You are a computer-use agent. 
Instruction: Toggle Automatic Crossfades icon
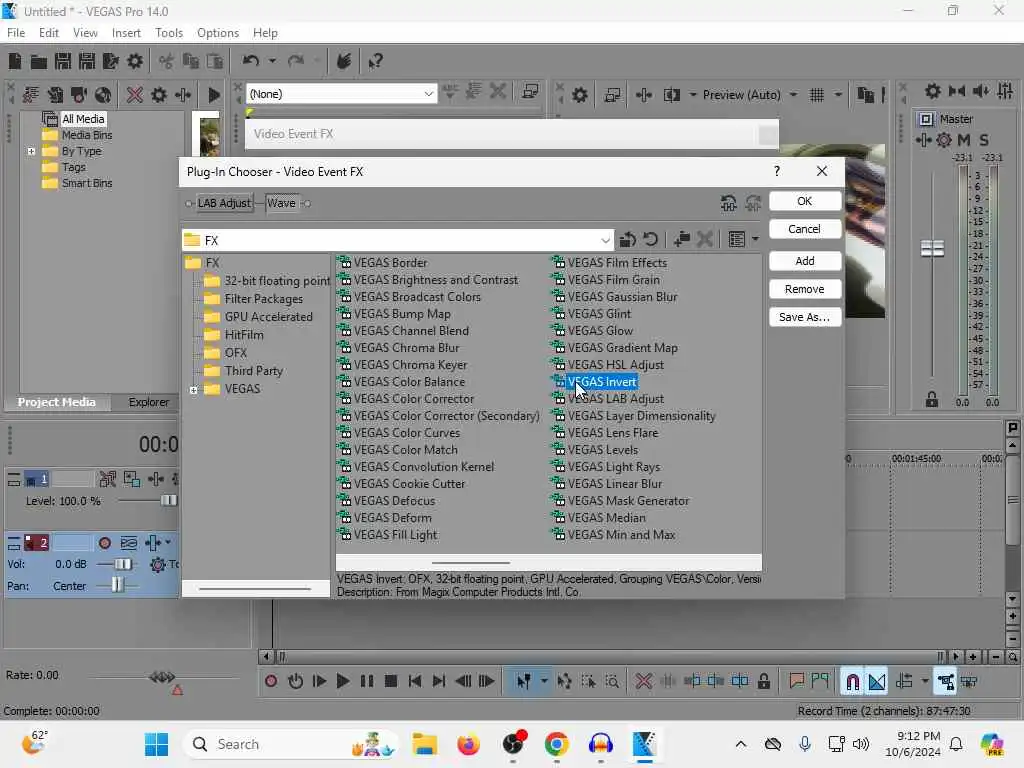pyautogui.click(x=877, y=682)
